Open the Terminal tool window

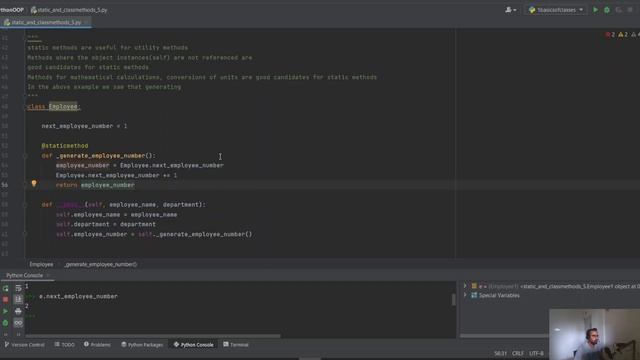coord(236,345)
